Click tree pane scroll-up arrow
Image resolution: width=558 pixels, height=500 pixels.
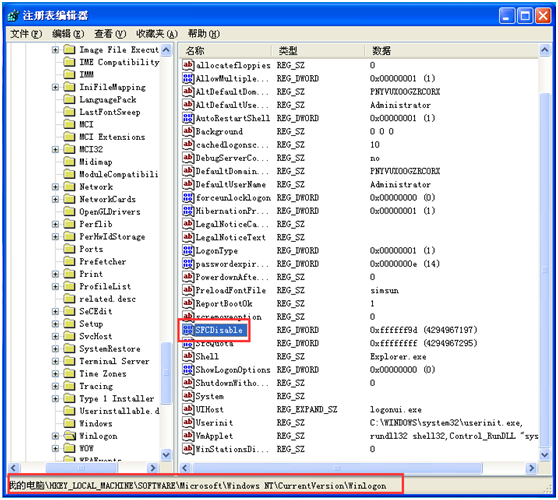point(166,50)
